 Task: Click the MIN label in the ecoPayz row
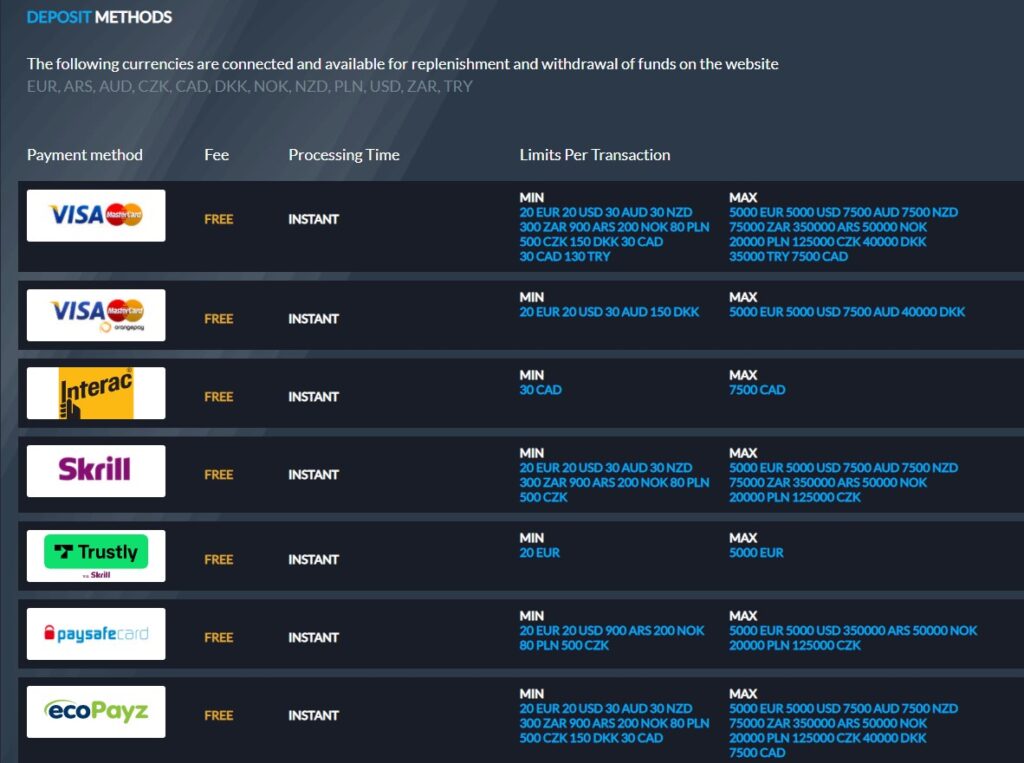coord(532,694)
